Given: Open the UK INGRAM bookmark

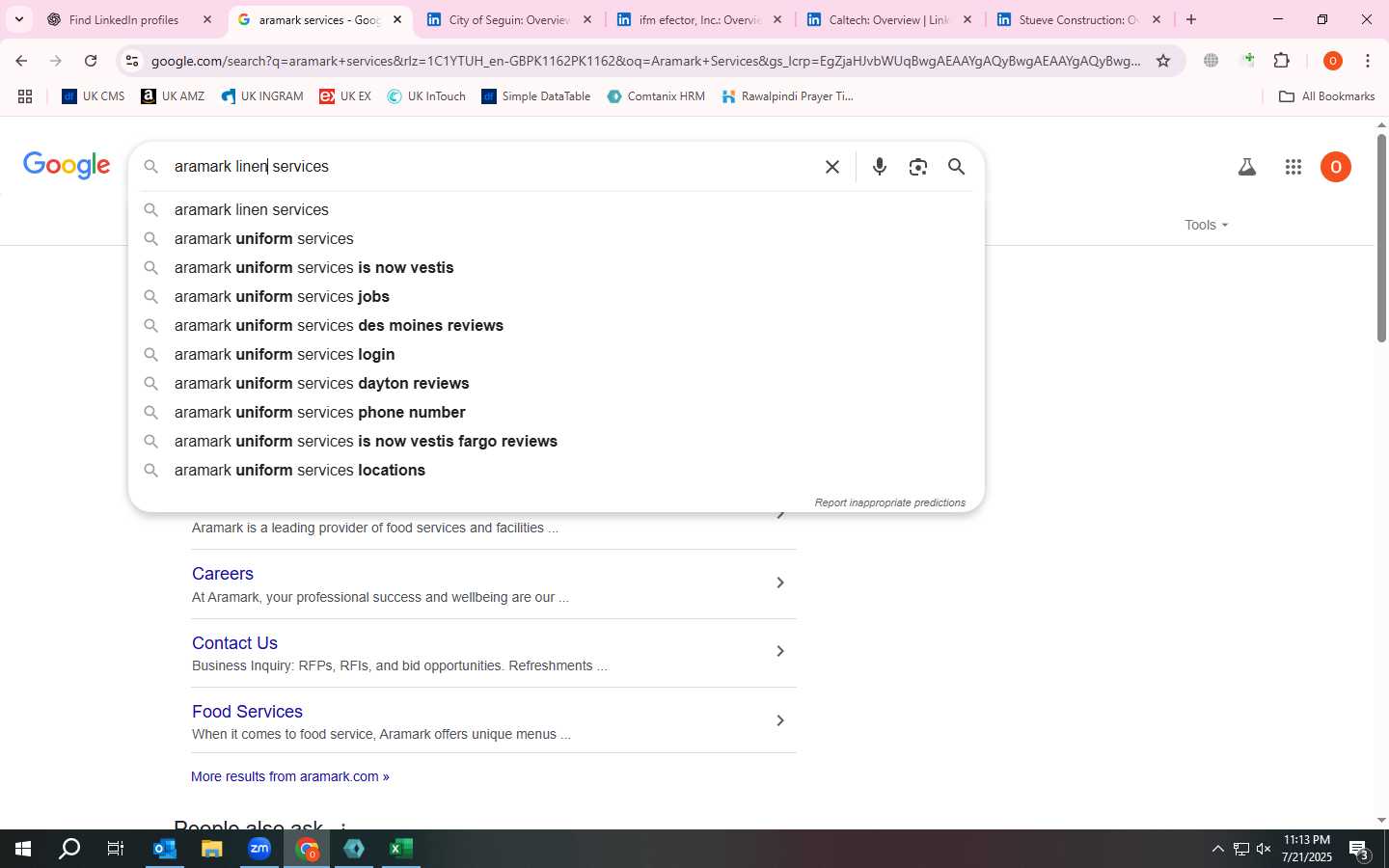Looking at the screenshot, I should tap(262, 96).
